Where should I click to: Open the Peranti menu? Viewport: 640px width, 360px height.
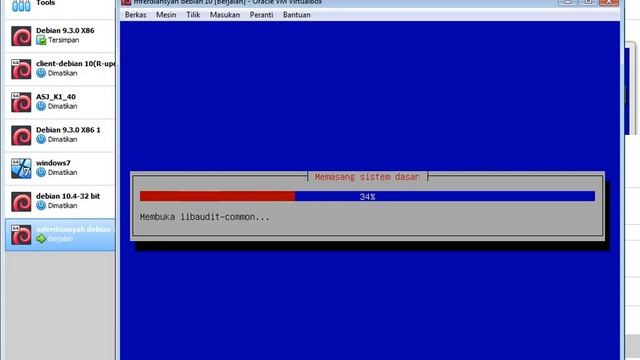261,15
